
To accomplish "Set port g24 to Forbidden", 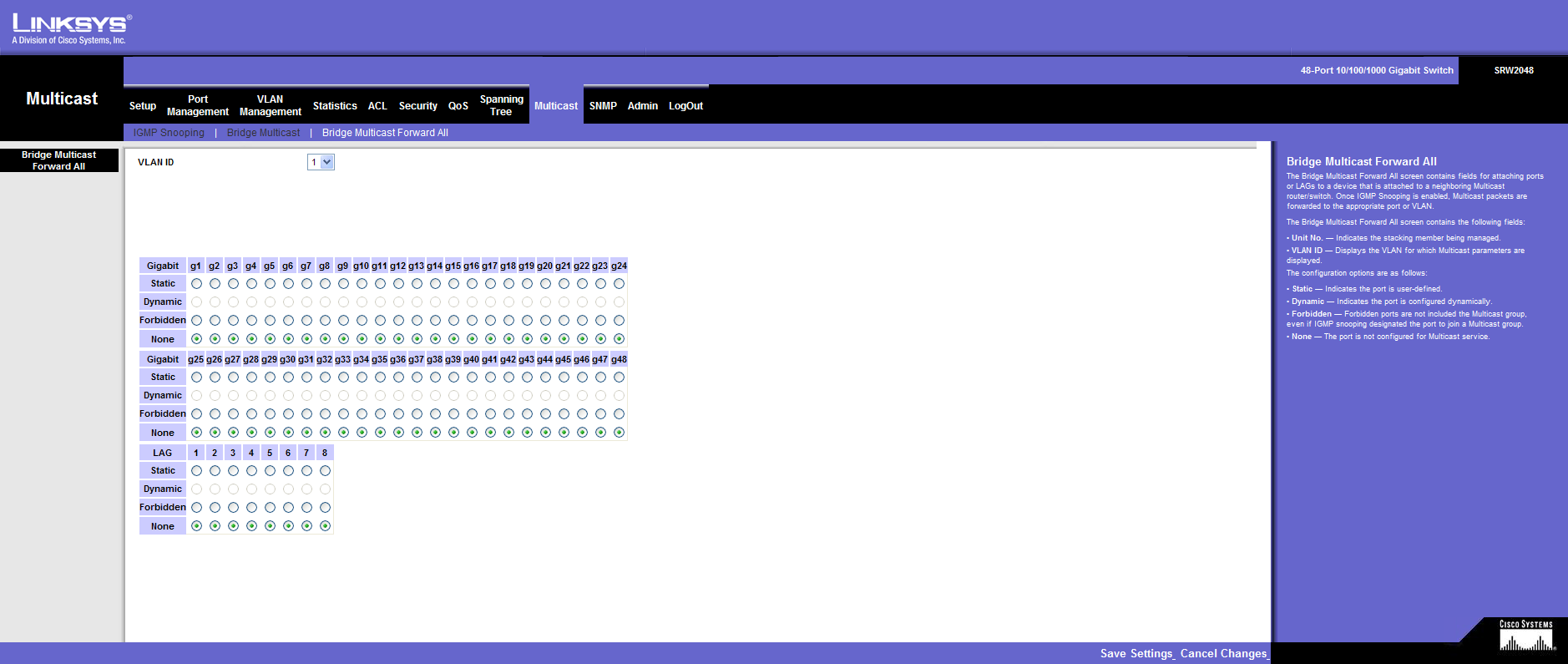I will click(x=619, y=321).
